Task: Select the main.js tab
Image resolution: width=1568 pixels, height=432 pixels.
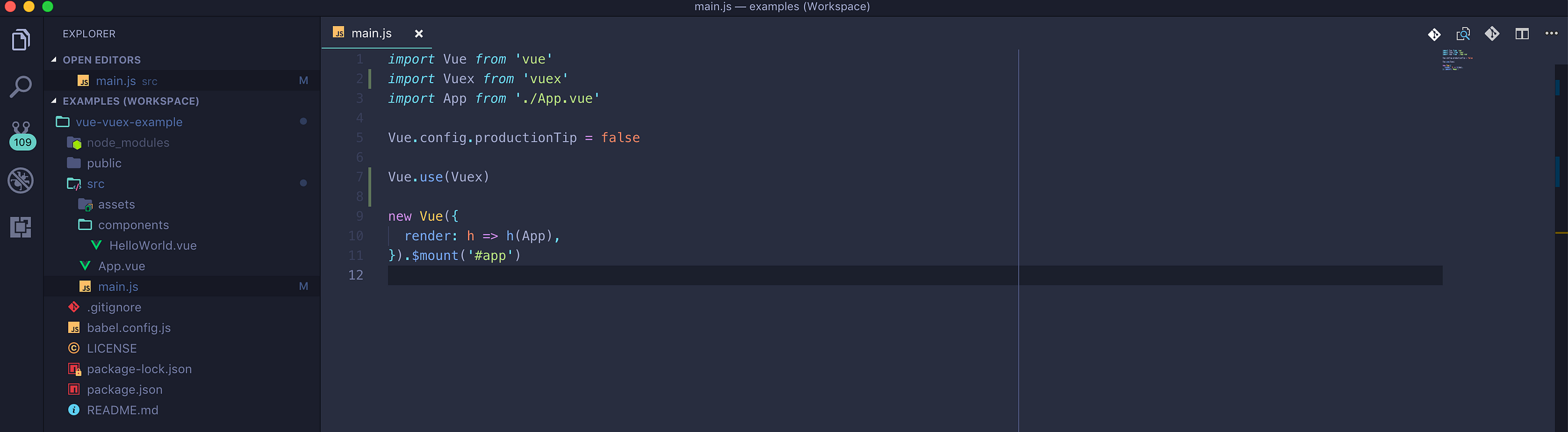Action: click(x=371, y=34)
